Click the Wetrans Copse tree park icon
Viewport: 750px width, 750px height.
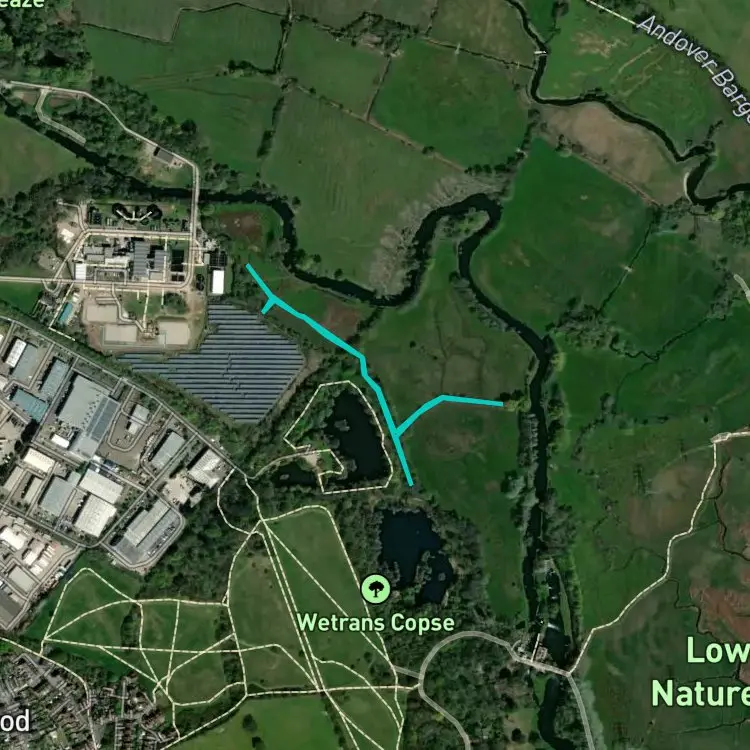(375, 589)
